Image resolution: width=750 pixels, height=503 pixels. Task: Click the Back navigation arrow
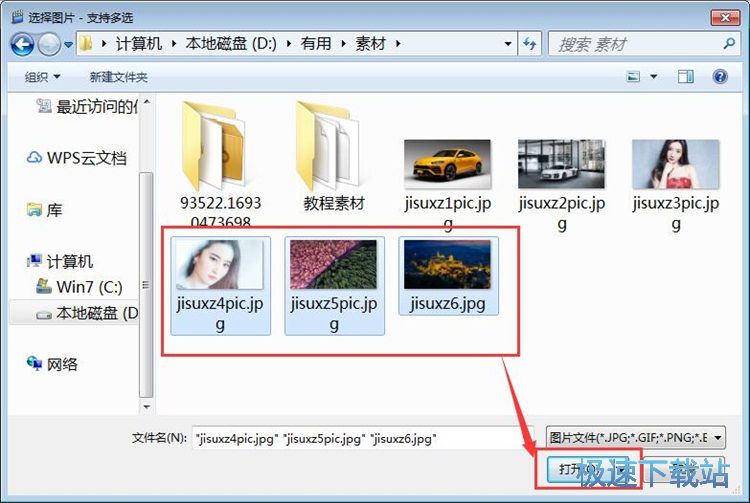22,44
